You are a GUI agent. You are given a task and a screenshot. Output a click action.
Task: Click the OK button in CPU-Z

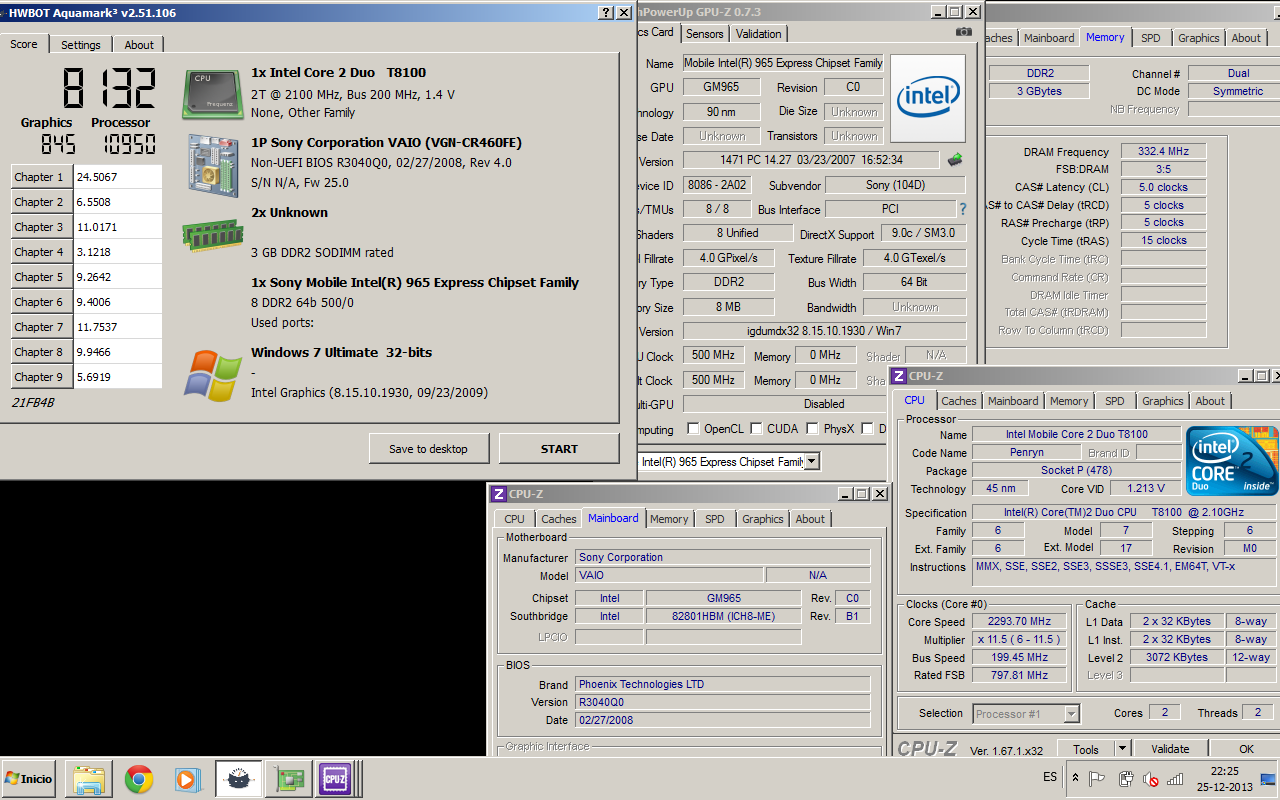(1246, 748)
